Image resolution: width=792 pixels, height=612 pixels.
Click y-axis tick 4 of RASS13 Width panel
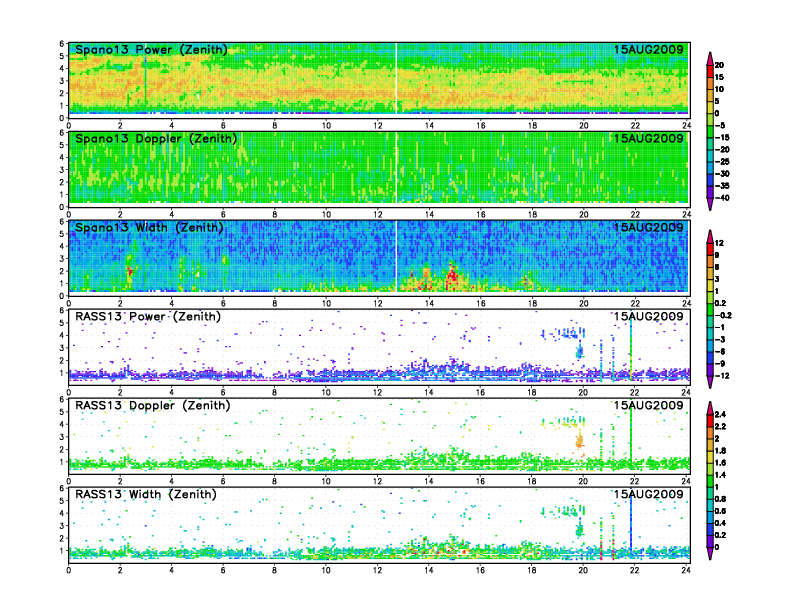tap(62, 513)
